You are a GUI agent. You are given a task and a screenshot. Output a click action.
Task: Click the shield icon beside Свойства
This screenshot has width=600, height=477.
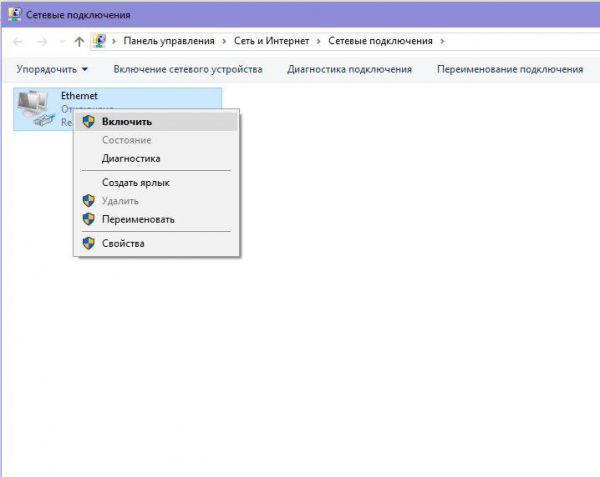[88, 243]
